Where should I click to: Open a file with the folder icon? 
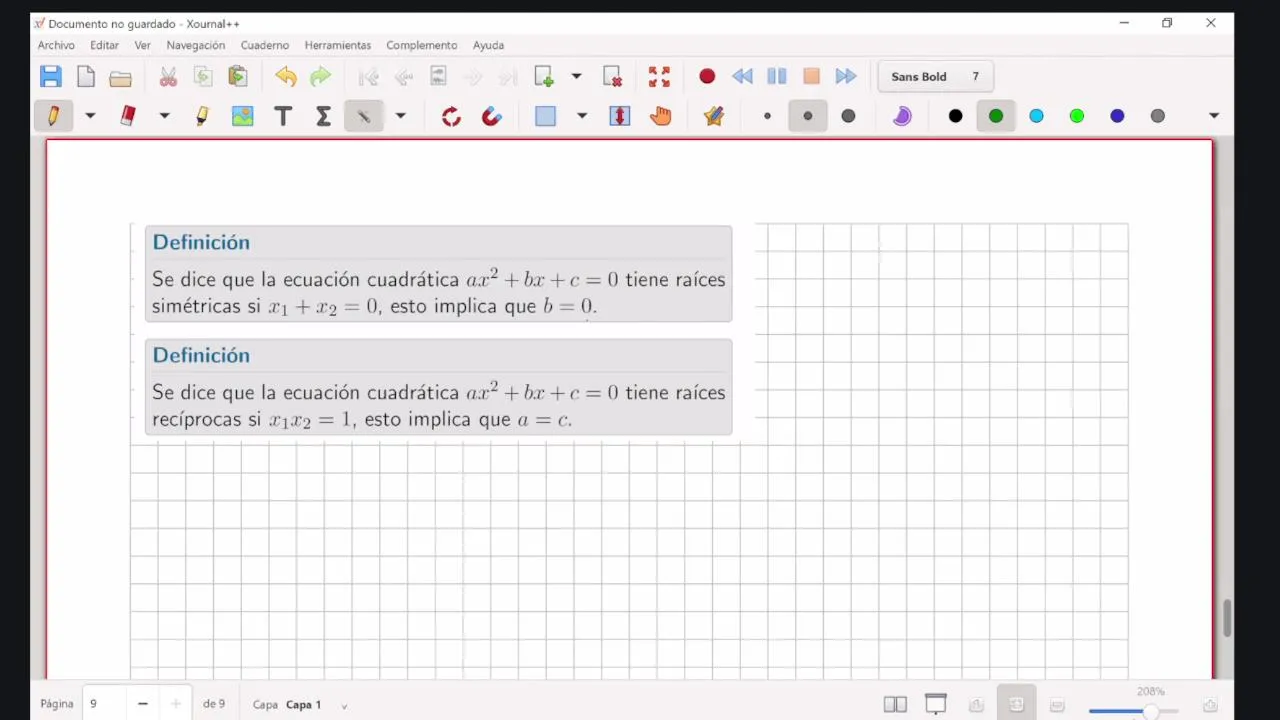(x=120, y=77)
